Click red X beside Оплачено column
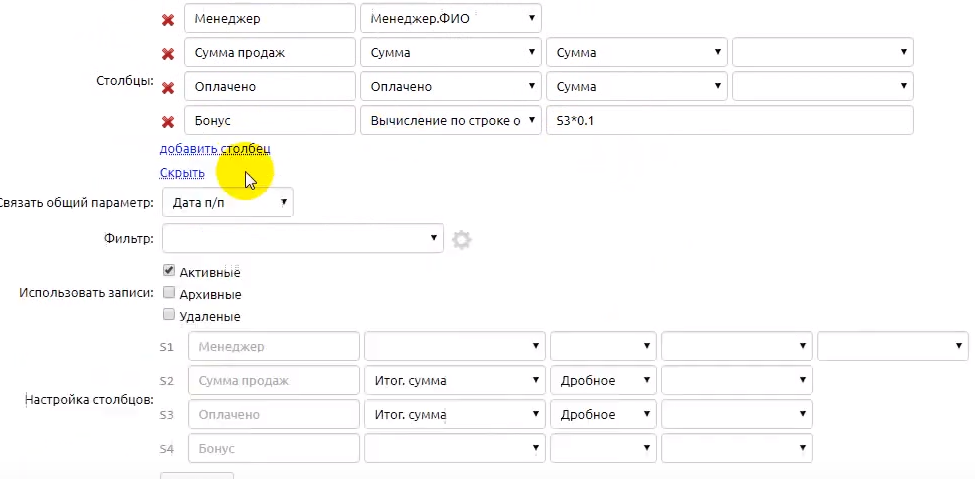 [168, 88]
